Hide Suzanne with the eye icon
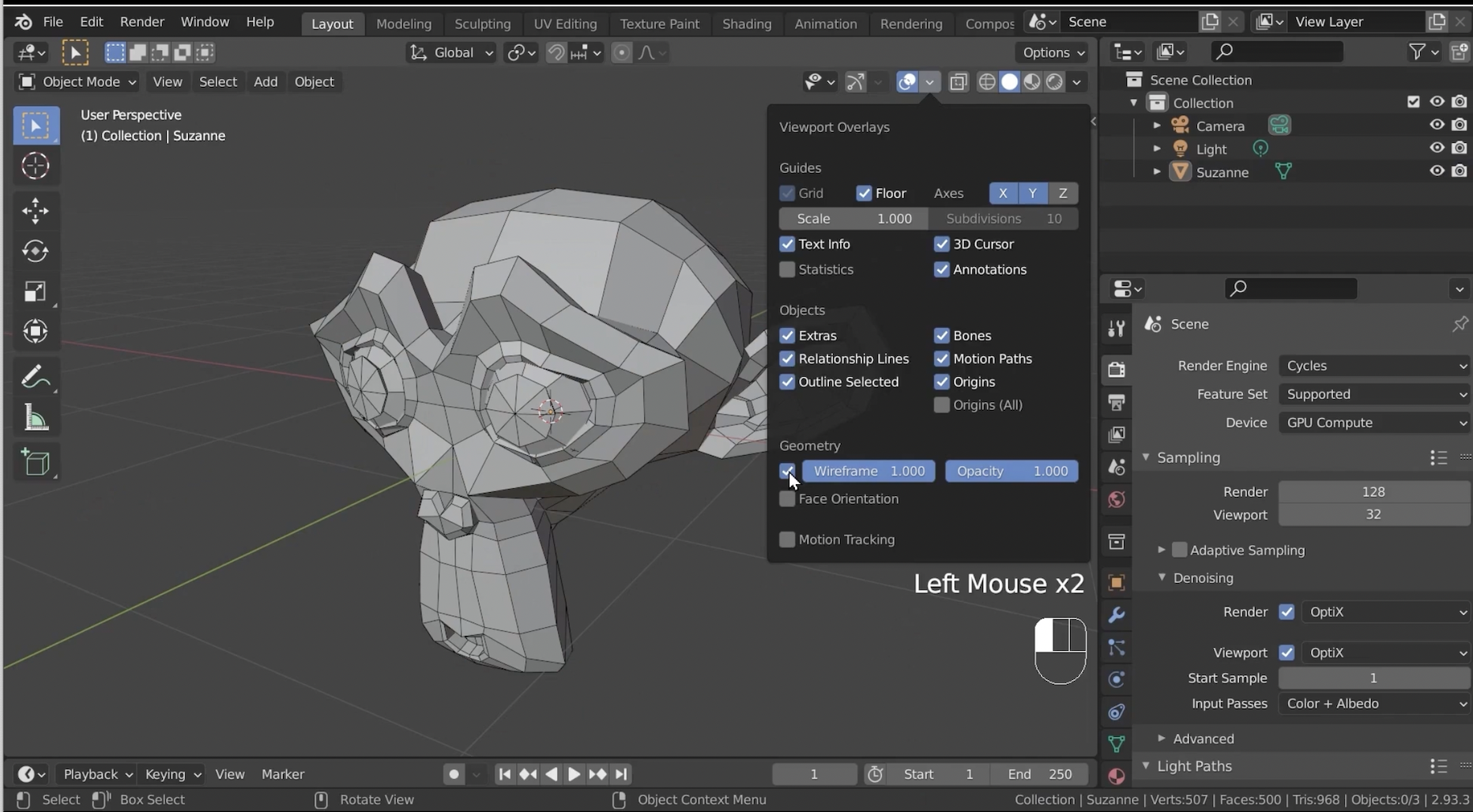 [1437, 171]
